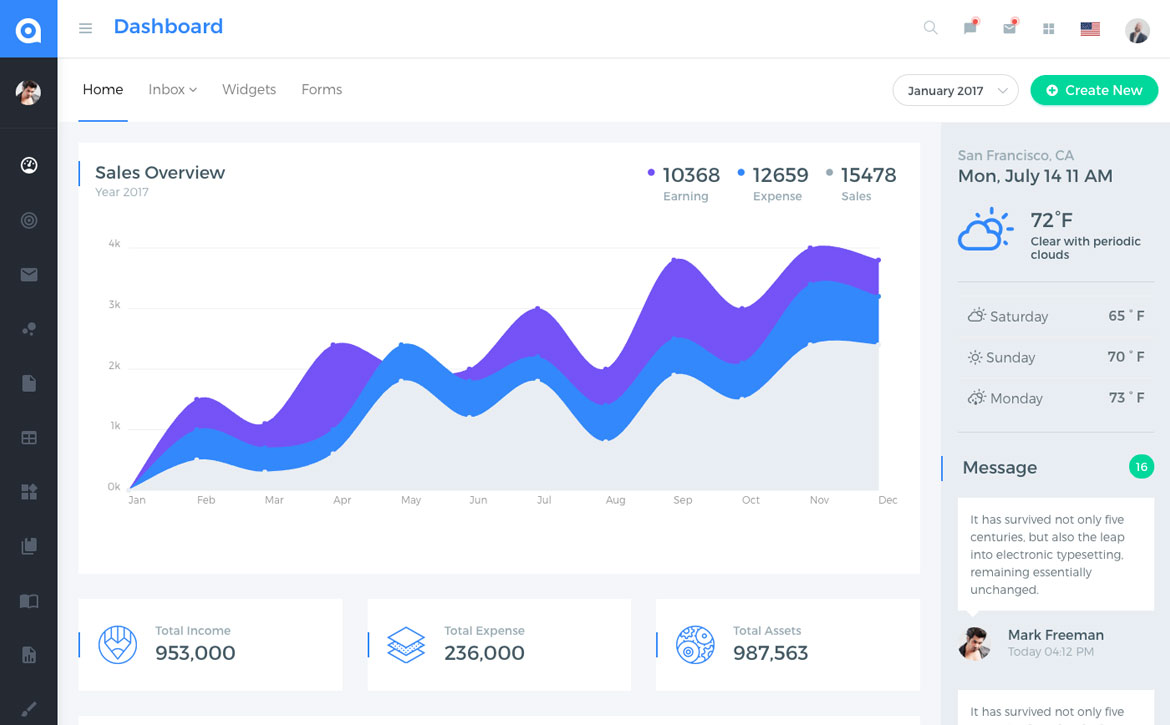Click the search magnifier icon
The image size is (1170, 725).
930,28
